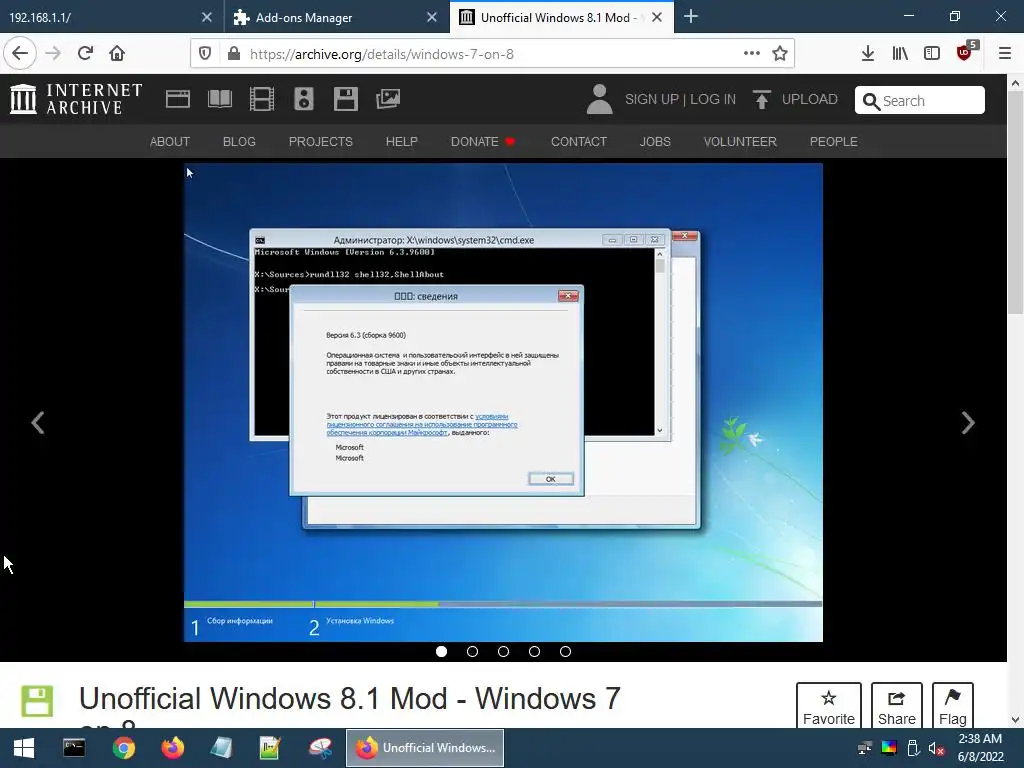Open the VOLUNTEER menu item

click(740, 142)
